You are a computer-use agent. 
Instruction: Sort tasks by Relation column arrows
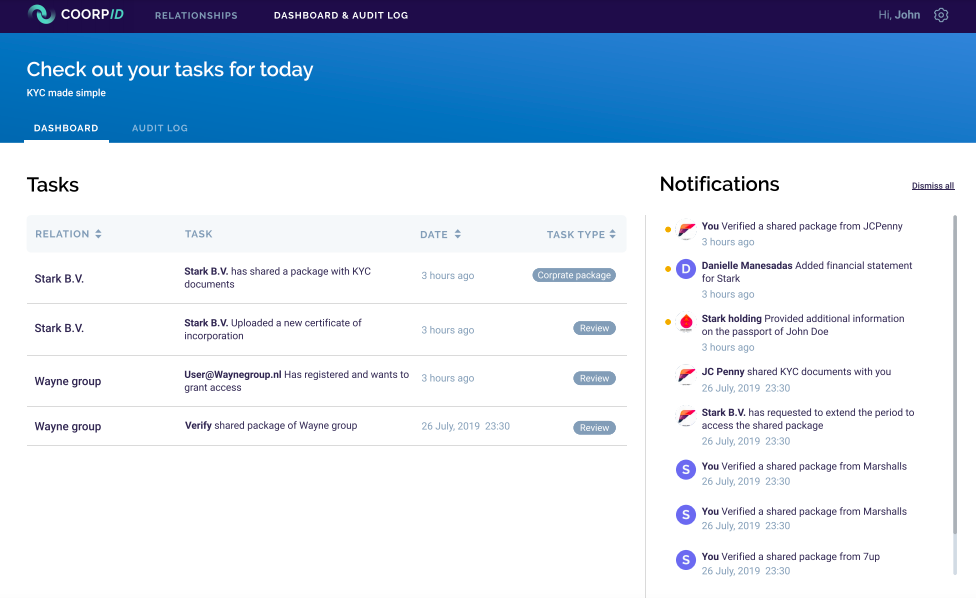point(98,234)
